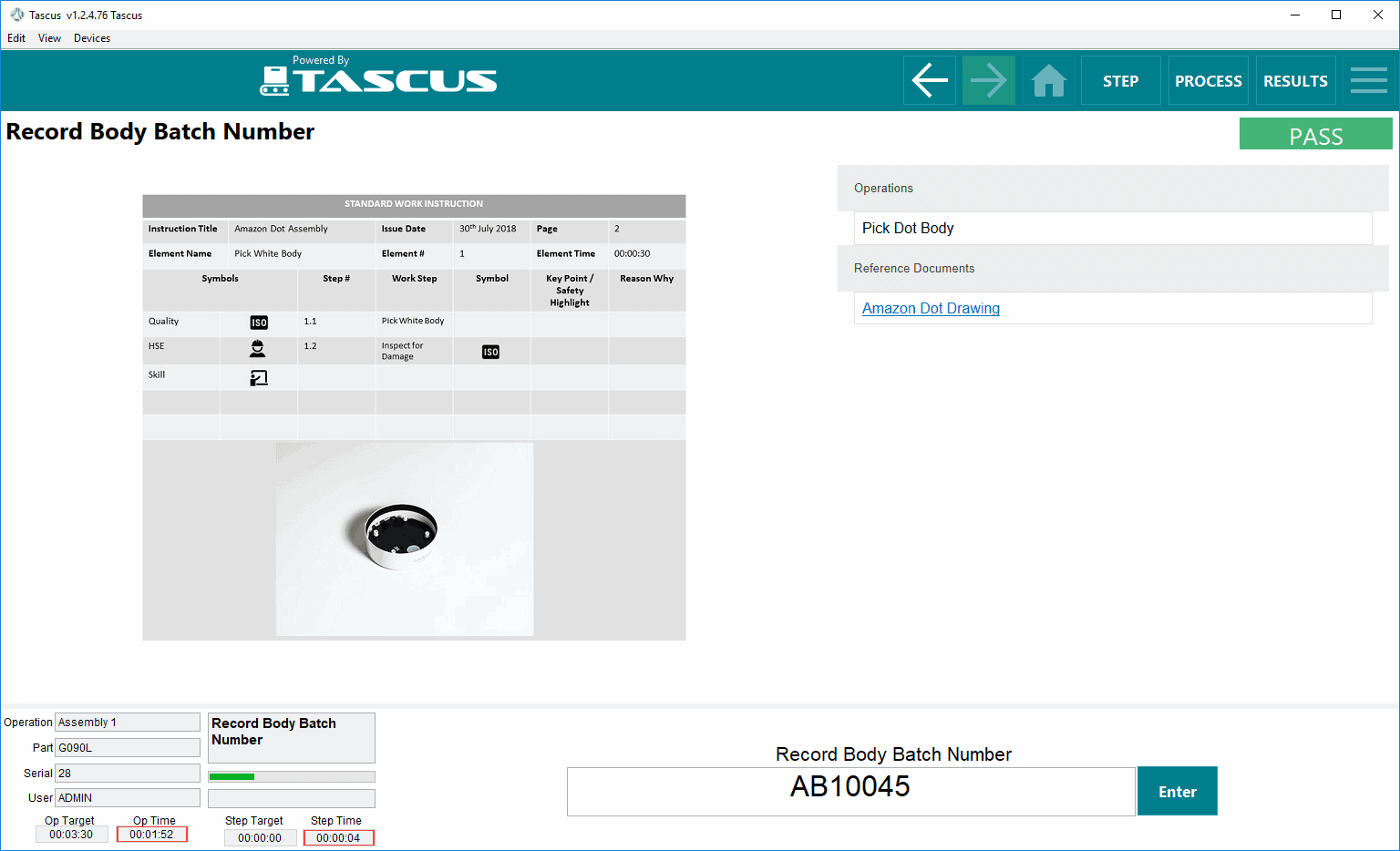This screenshot has height=851, width=1400.
Task: Click the User field showing ADMIN
Action: 128,797
